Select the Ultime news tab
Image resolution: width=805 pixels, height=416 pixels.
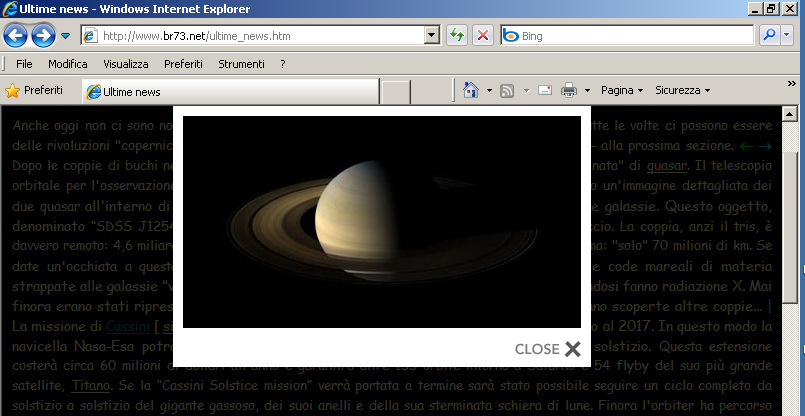231,92
